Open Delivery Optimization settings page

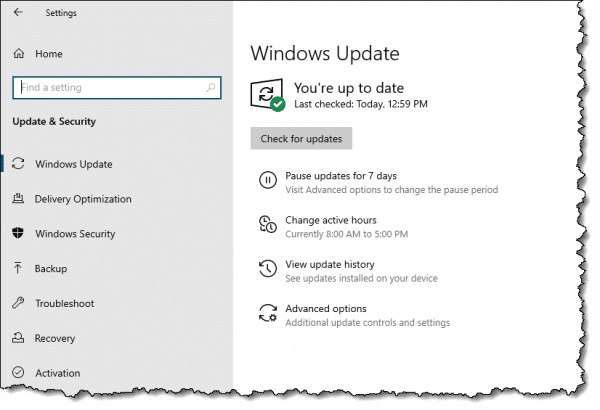[83, 199]
